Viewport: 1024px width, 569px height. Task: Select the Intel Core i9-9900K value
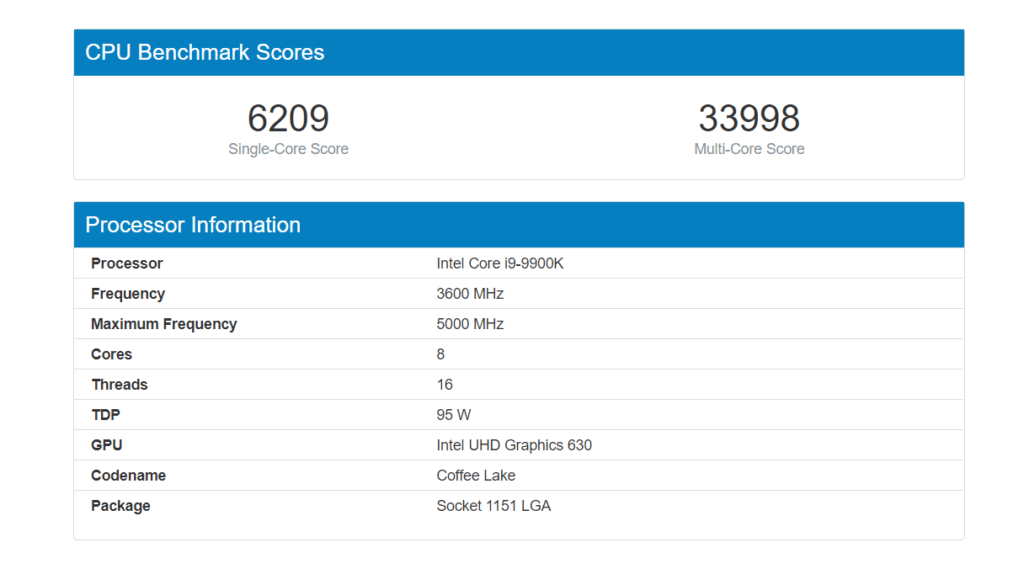click(x=500, y=264)
